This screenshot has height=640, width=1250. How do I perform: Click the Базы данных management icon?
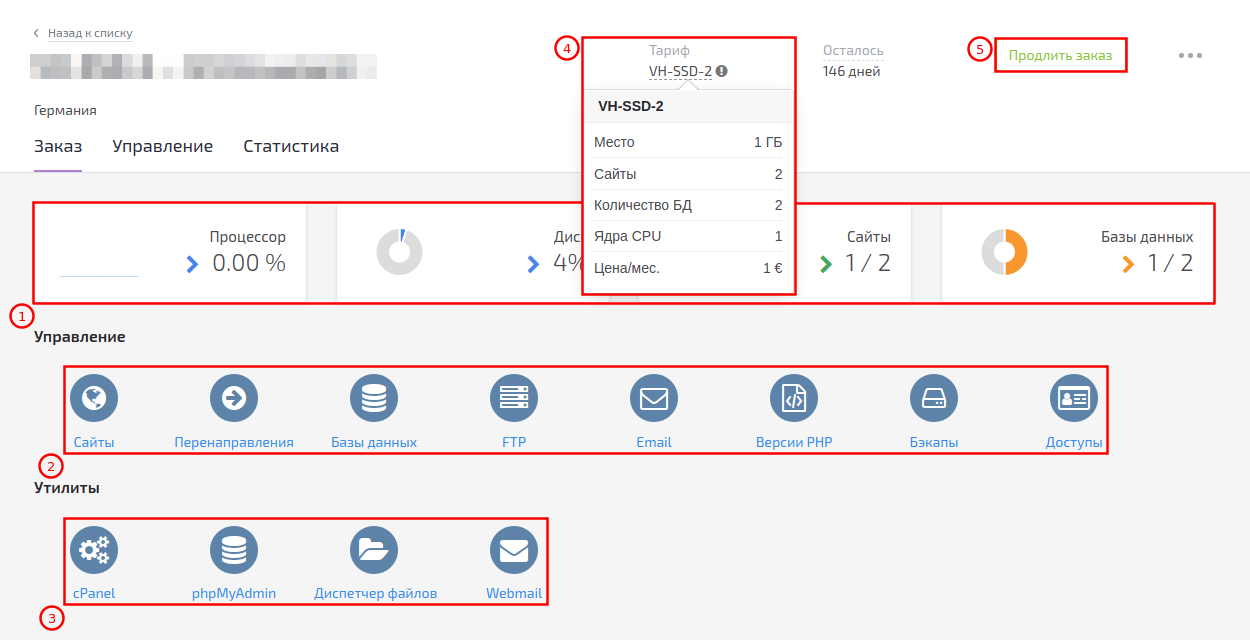coord(374,399)
